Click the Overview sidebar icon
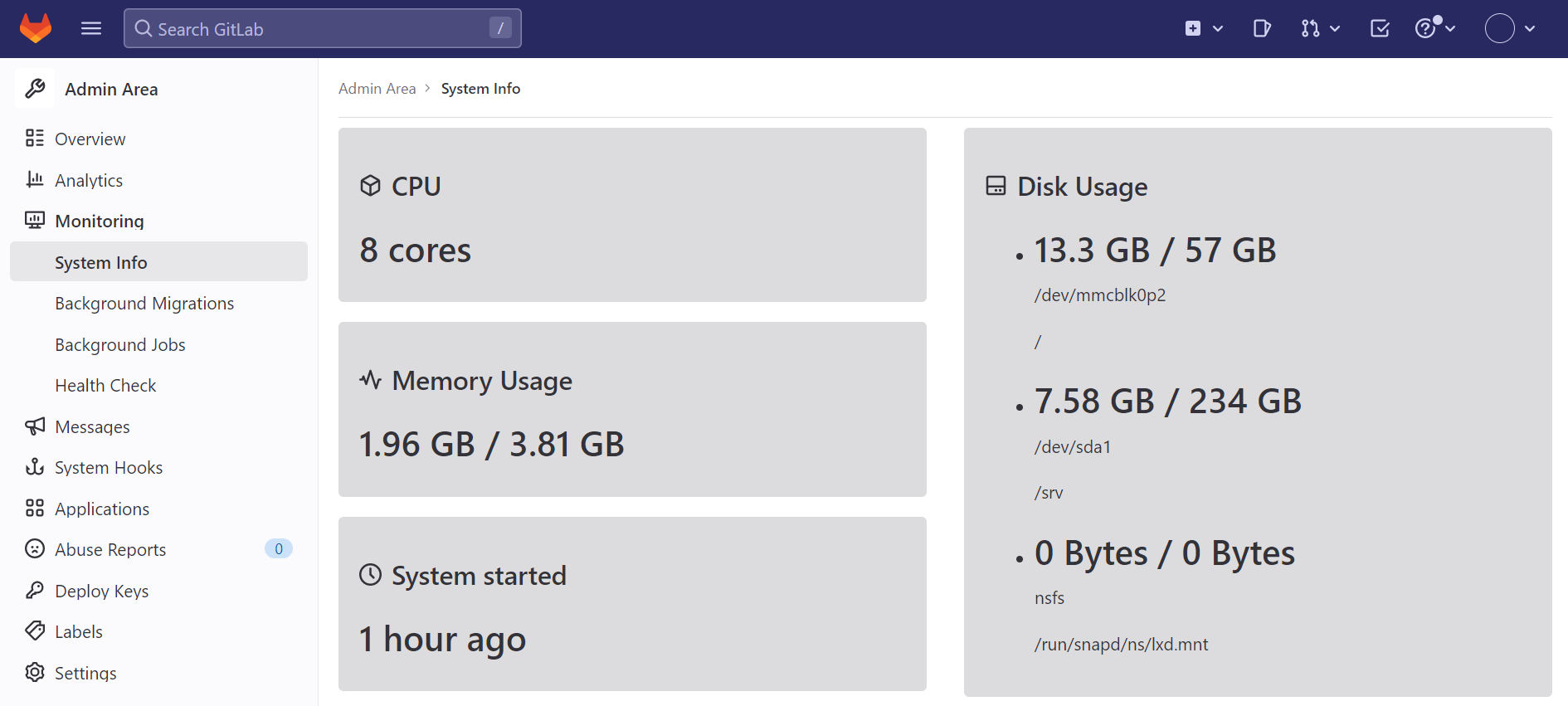This screenshot has width=1568, height=706. (35, 138)
